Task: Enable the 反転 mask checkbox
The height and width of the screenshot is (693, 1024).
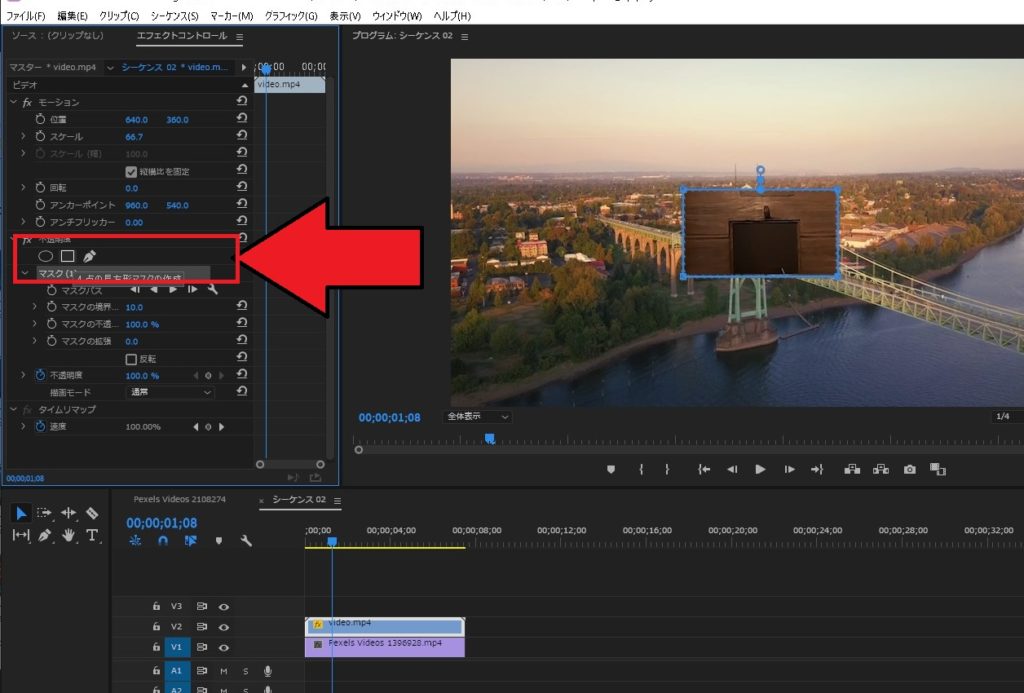Action: [131, 358]
